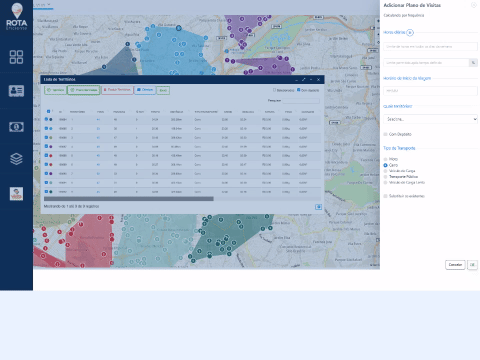Viewport: 480px width, 360px height.
Task: Click the blue icon at table bottom-right
Action: pos(318,207)
